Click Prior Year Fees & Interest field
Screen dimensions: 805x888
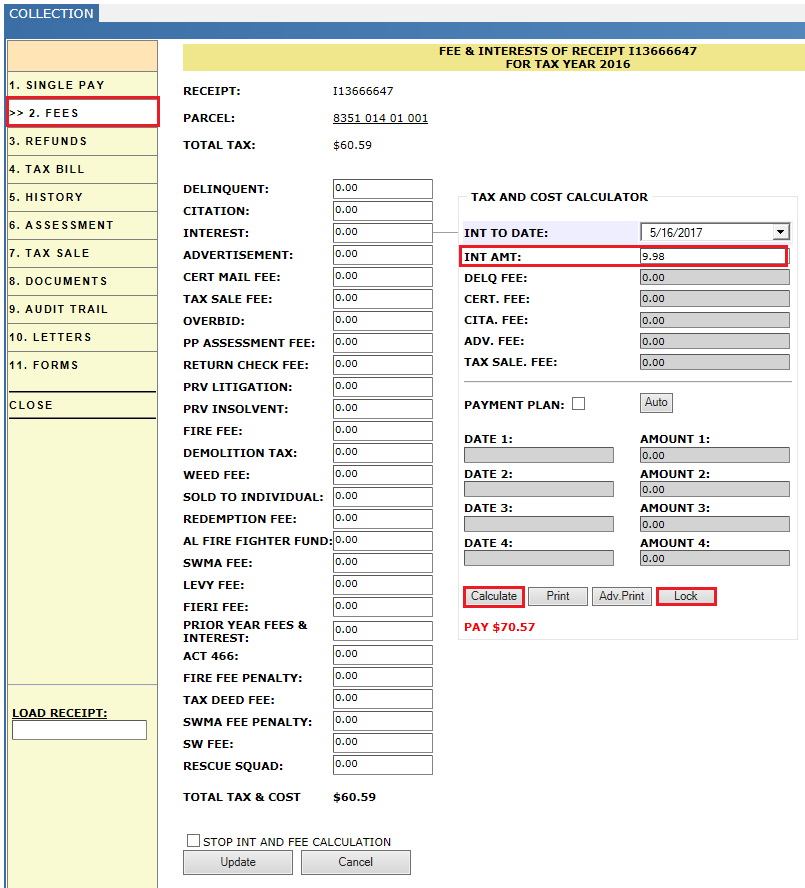[x=382, y=631]
